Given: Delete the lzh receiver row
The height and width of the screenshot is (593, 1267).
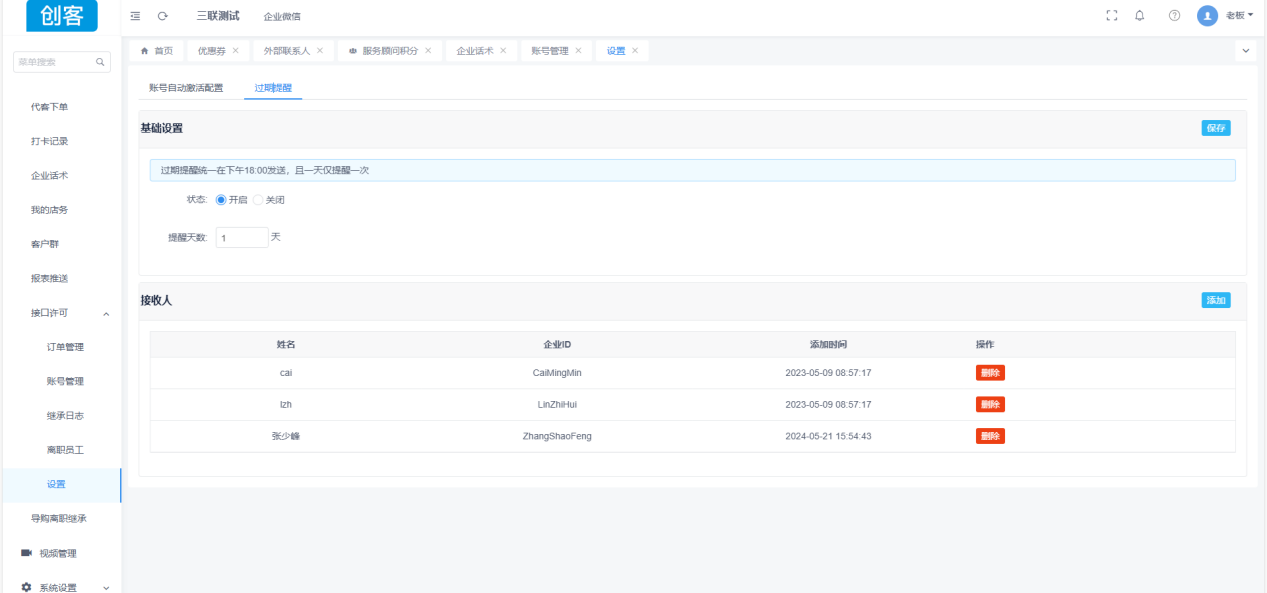Looking at the screenshot, I should tap(990, 404).
